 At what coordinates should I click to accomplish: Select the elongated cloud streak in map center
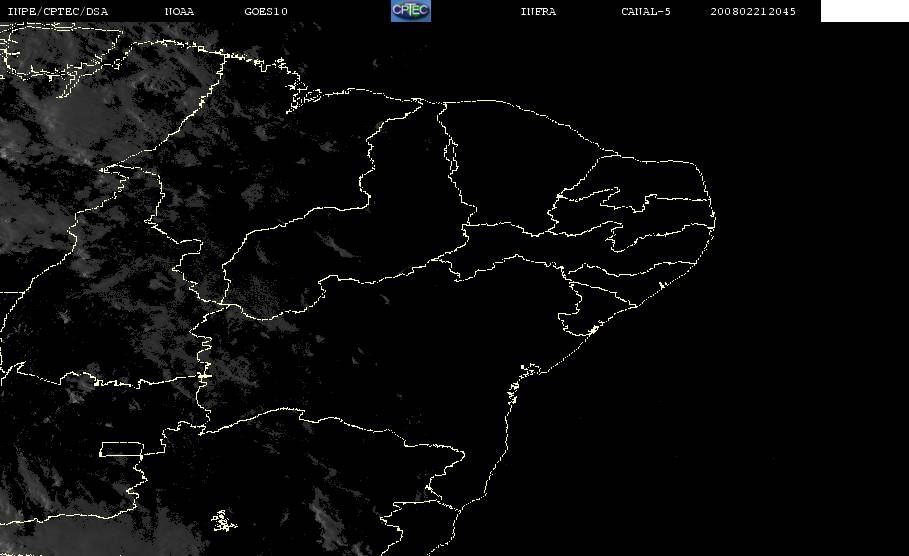336,245
